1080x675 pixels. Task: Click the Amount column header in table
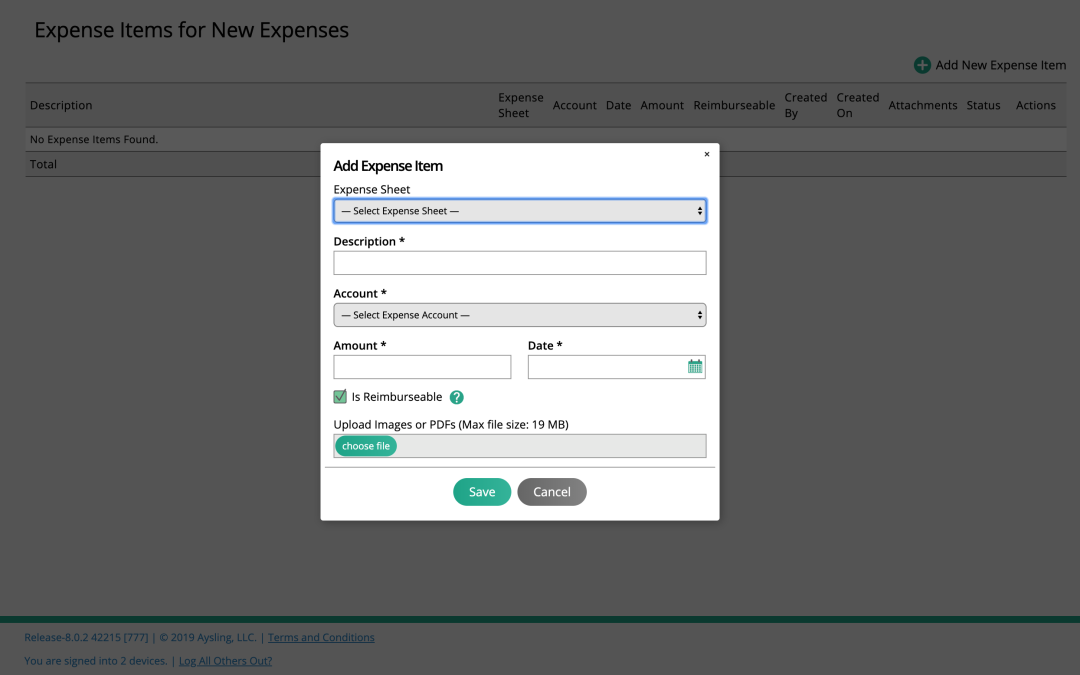(662, 105)
